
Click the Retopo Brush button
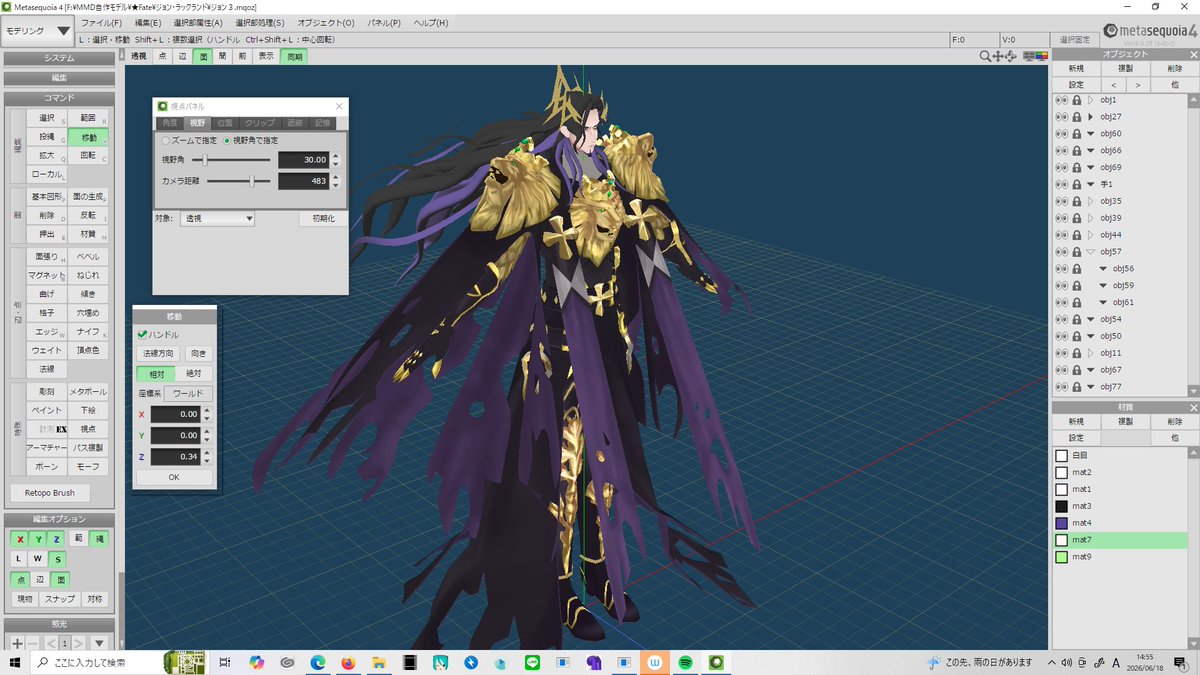click(x=50, y=493)
